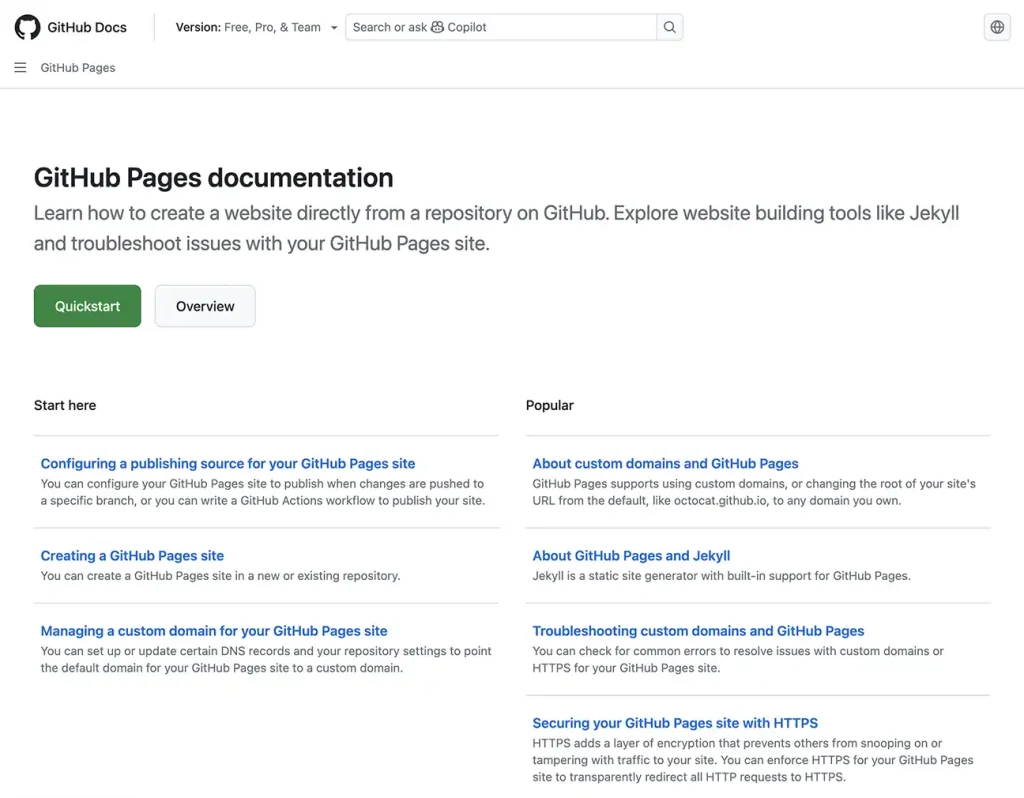Viewport: 1024px width, 798px height.
Task: Open Securing your GitHub Pages site with HTTPS
Action: click(x=674, y=722)
